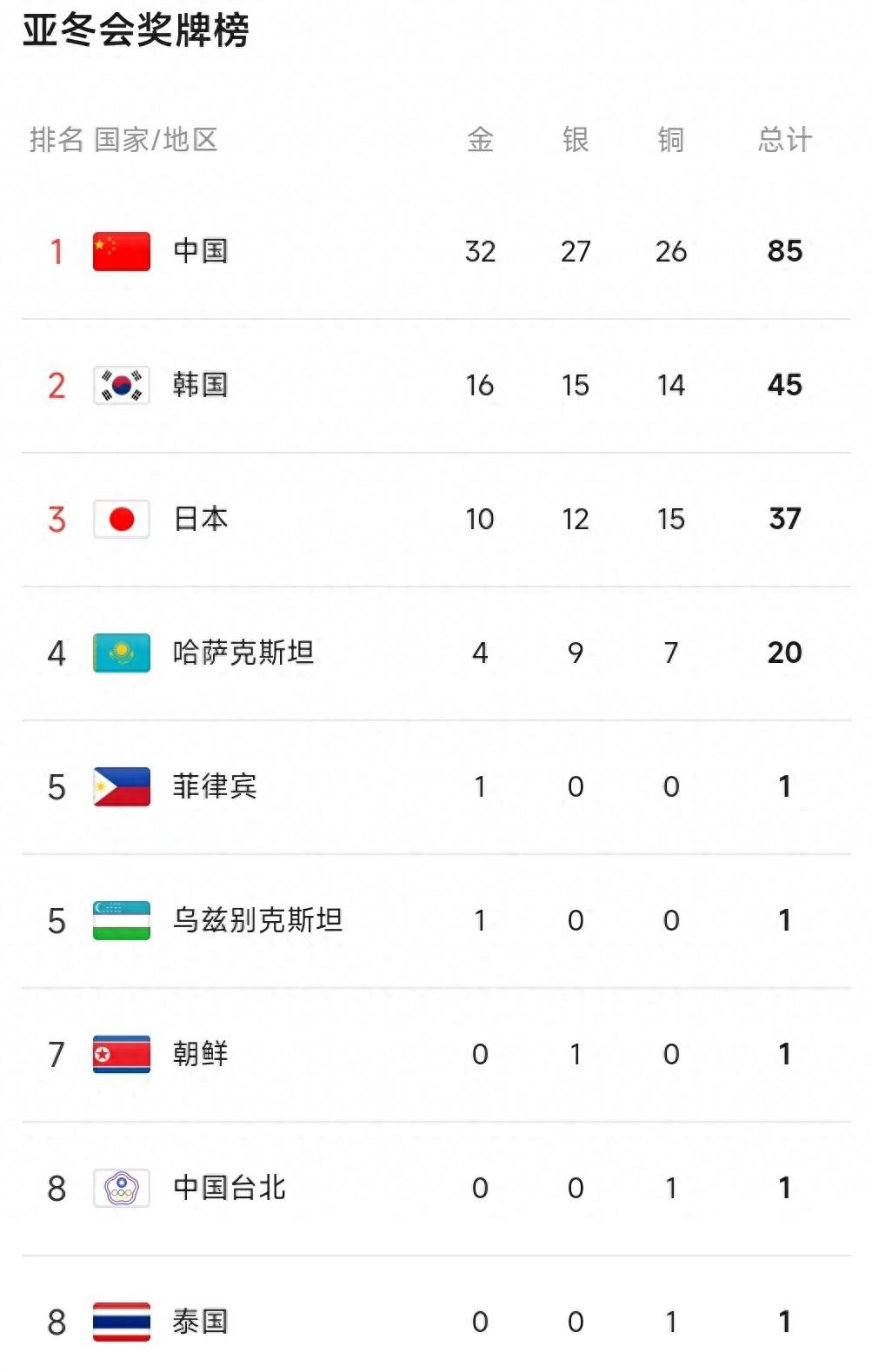Click the 亚冬会奖牌榜 title
Viewport: 872px width, 1372px height.
point(136,30)
